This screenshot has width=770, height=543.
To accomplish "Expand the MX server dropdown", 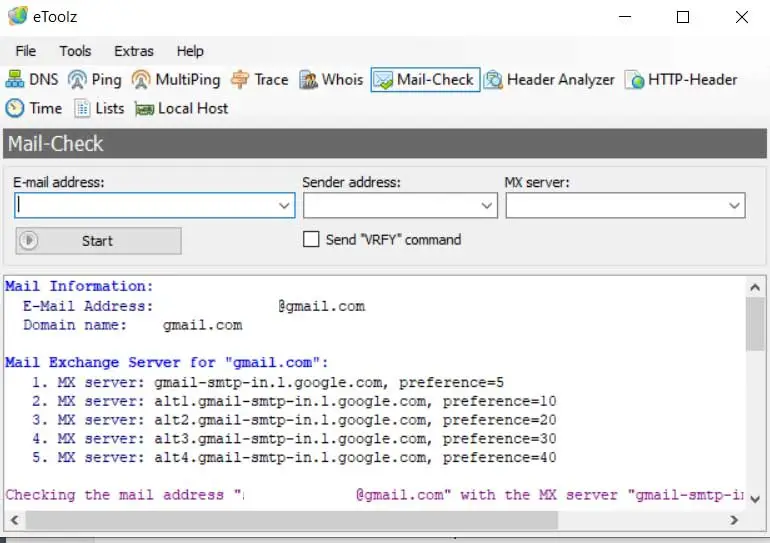I will [734, 206].
